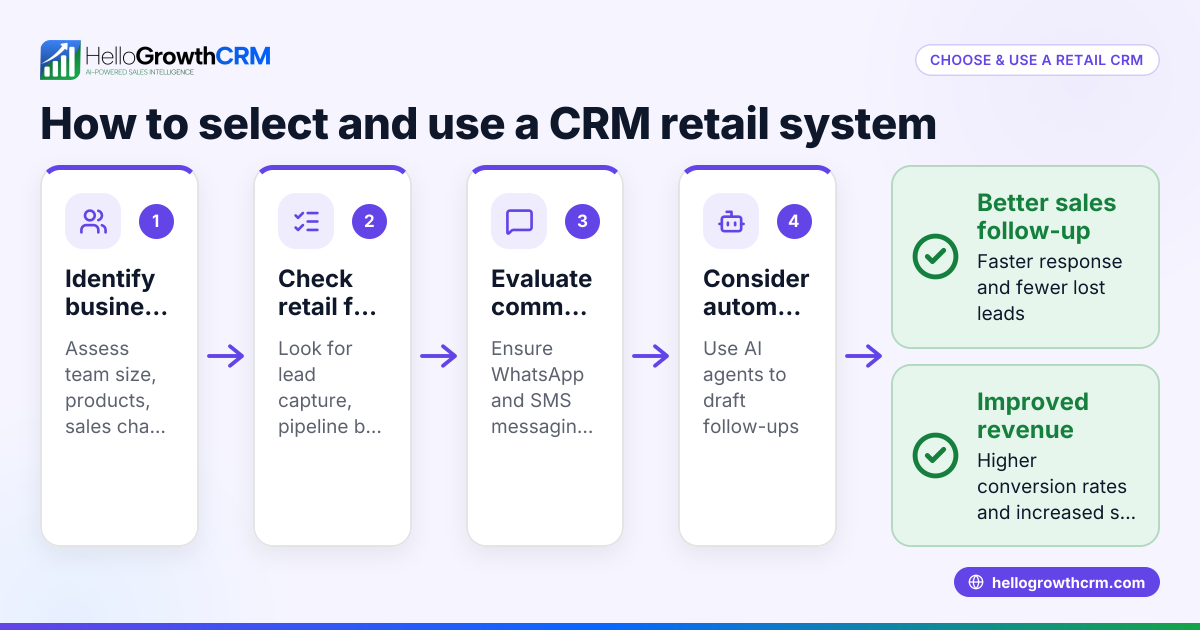
Task: Select the 'Identify busine…' card title
Action: coord(116,292)
